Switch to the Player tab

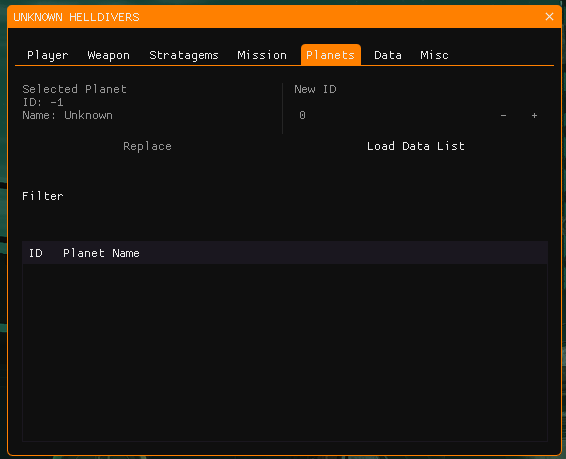tap(48, 55)
